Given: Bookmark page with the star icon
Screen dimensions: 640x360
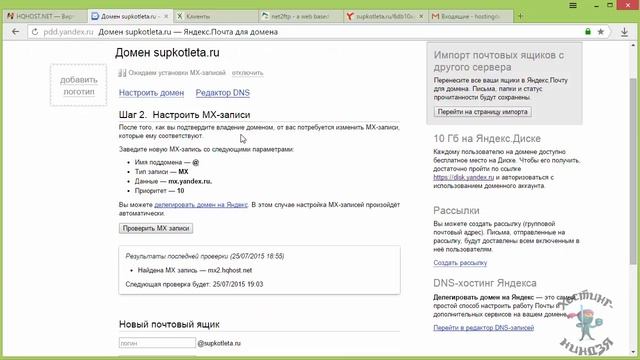Looking at the screenshot, I should (x=600, y=31).
